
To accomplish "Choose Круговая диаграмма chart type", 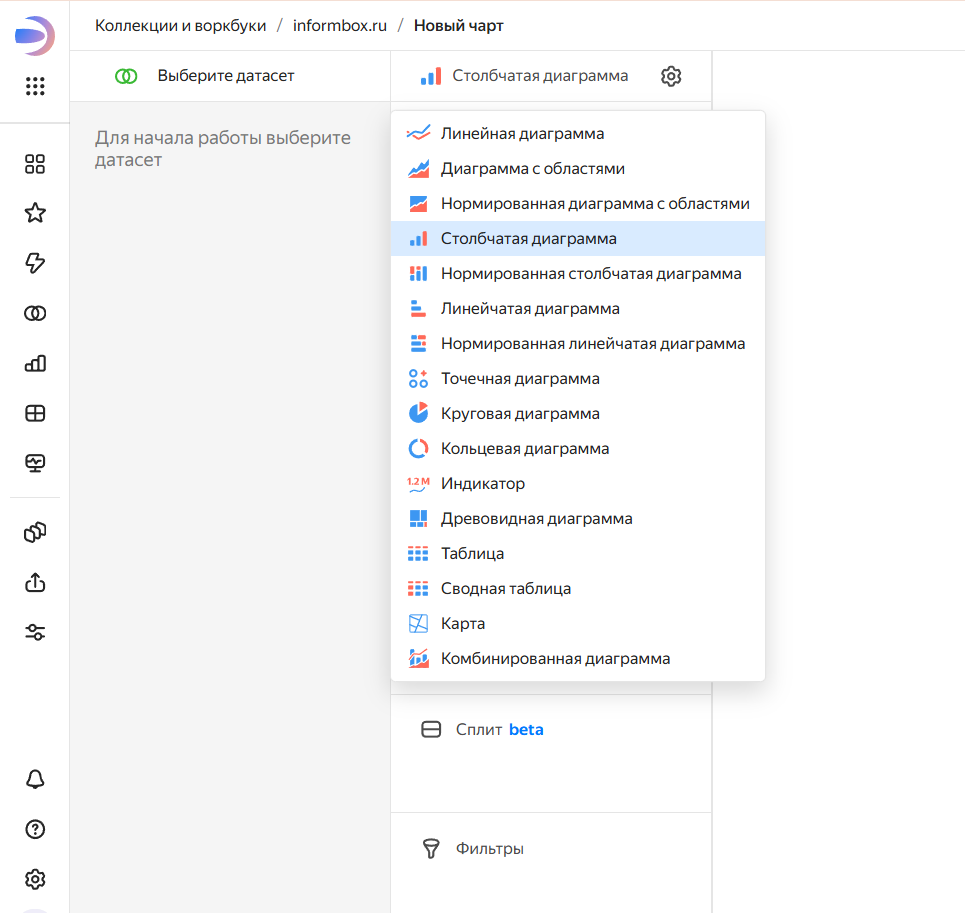I will pyautogui.click(x=520, y=414).
